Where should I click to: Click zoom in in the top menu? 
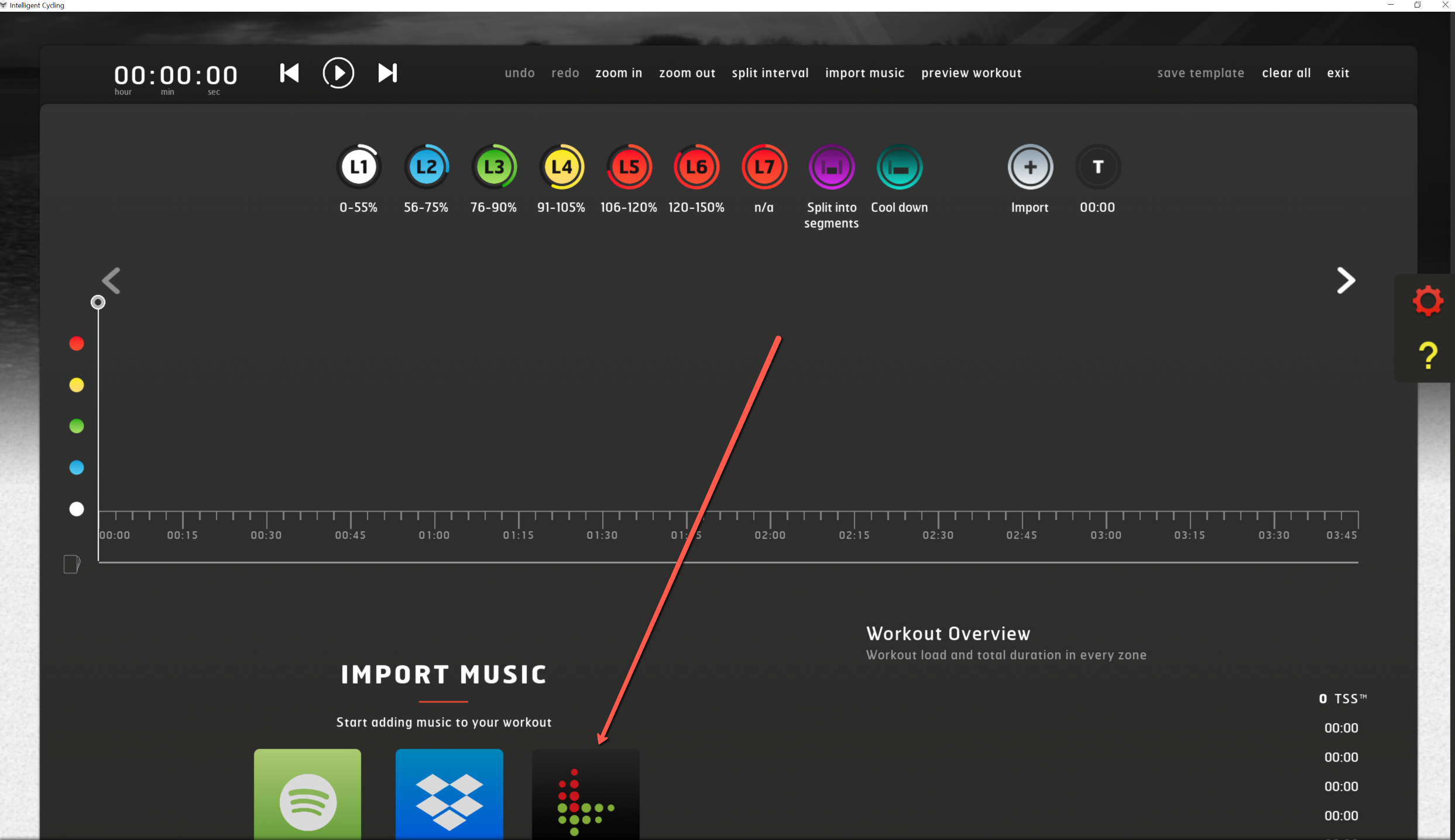(x=619, y=73)
